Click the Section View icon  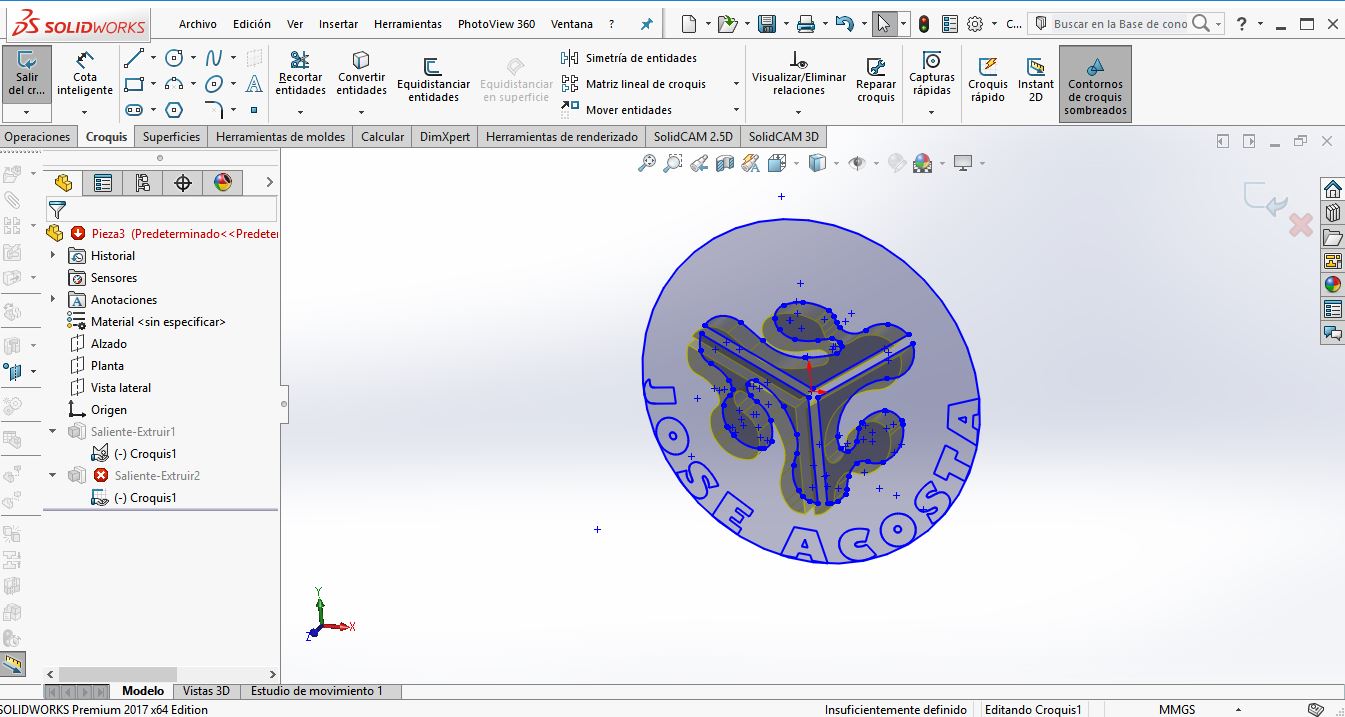point(725,163)
